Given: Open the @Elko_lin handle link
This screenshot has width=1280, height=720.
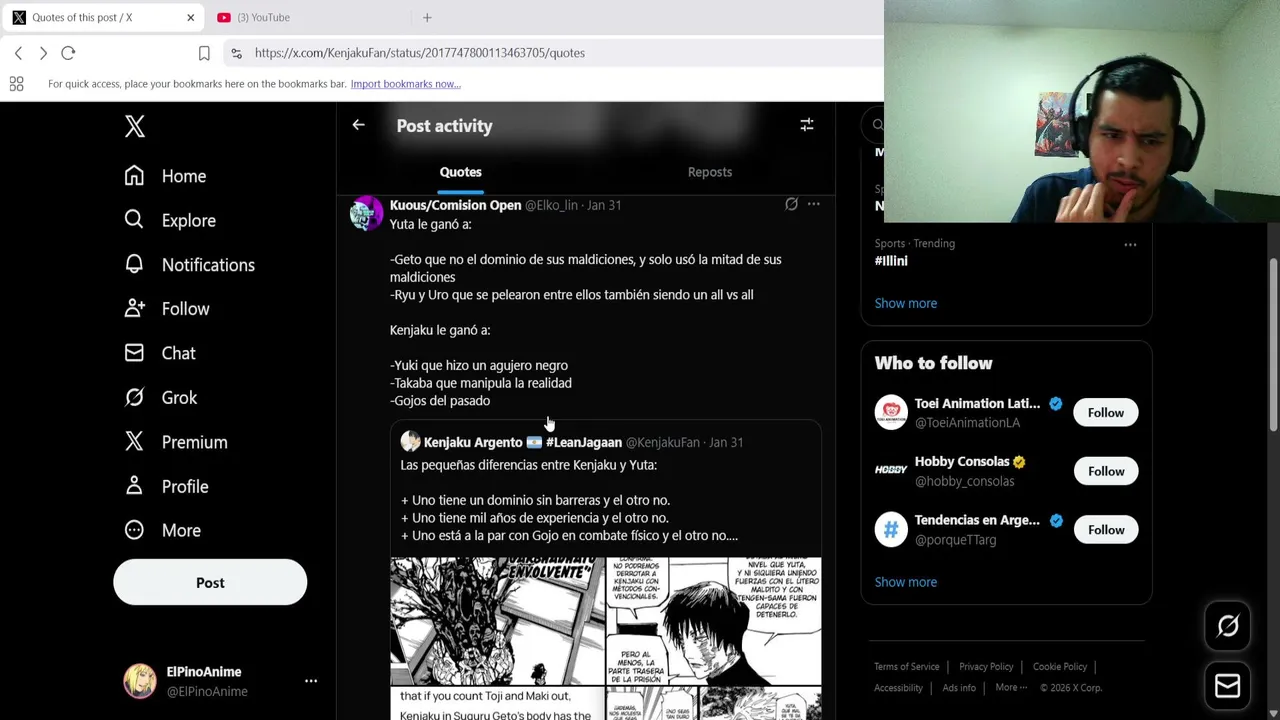Looking at the screenshot, I should (x=551, y=205).
